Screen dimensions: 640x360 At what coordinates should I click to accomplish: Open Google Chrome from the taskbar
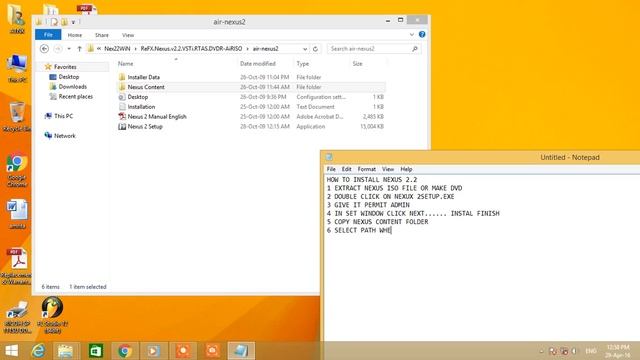coord(125,351)
